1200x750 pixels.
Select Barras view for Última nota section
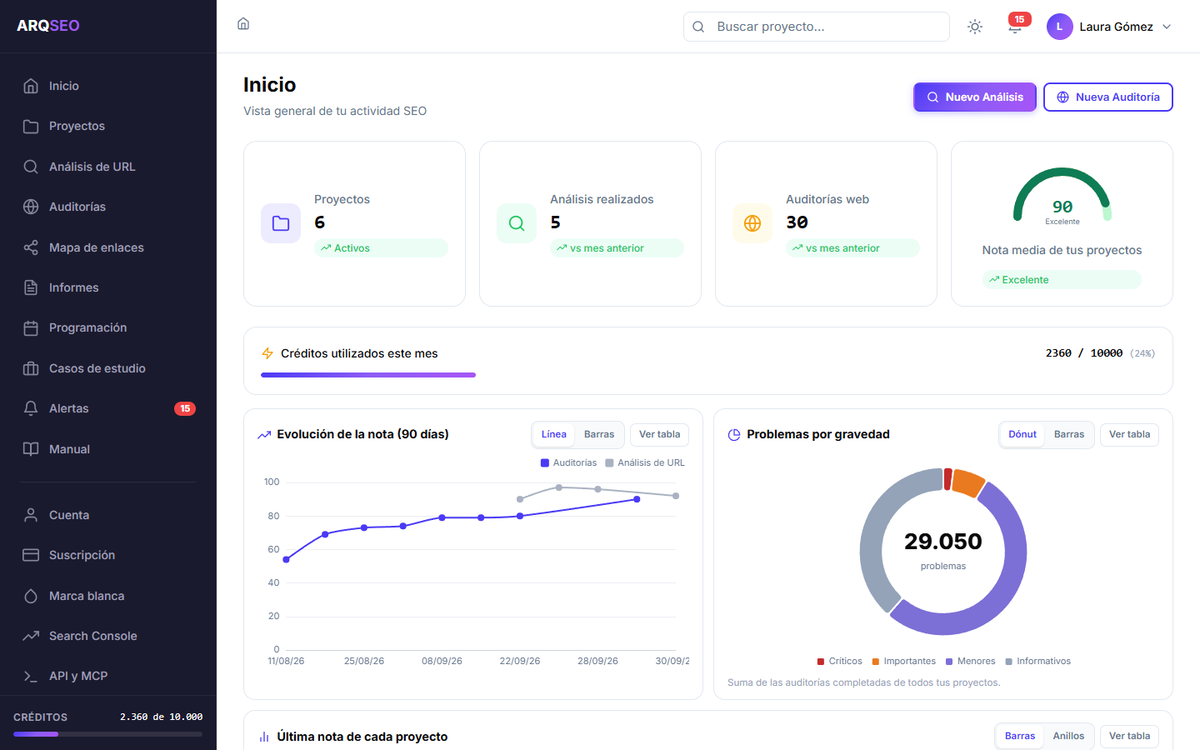coord(1020,736)
